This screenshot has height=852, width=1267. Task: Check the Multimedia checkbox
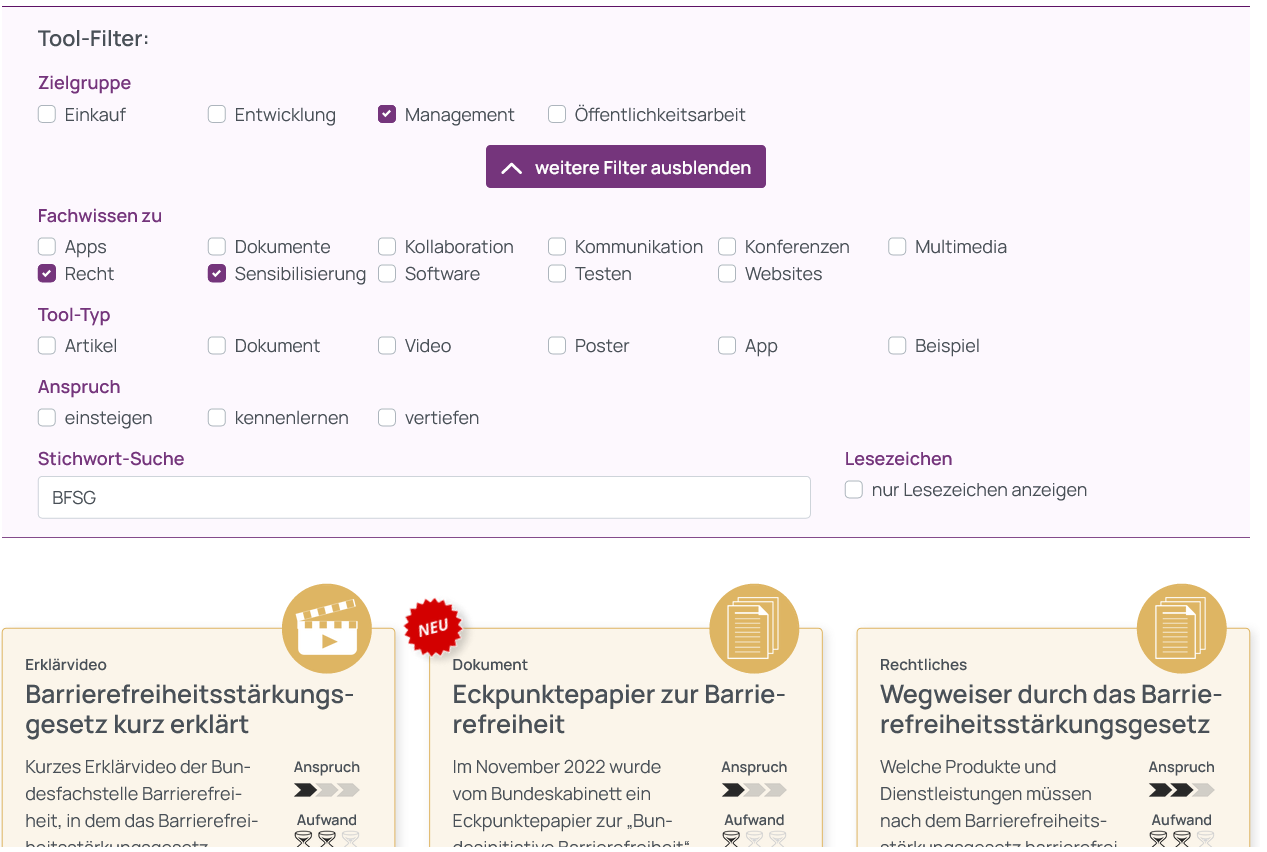pos(897,246)
